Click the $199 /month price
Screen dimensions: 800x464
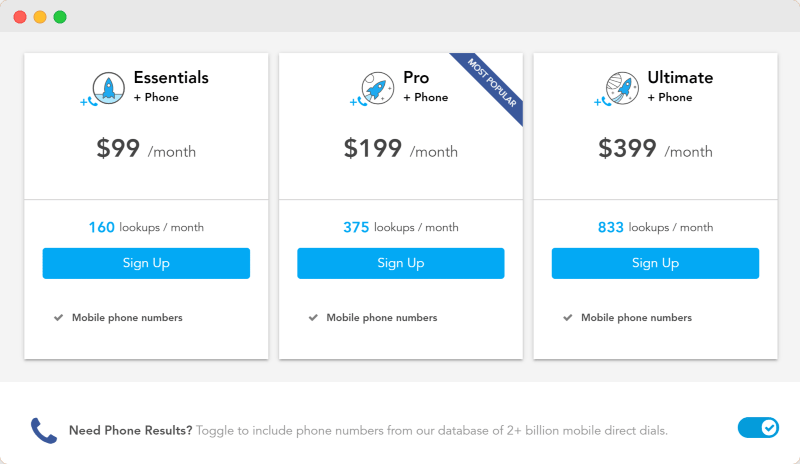[x=401, y=149]
